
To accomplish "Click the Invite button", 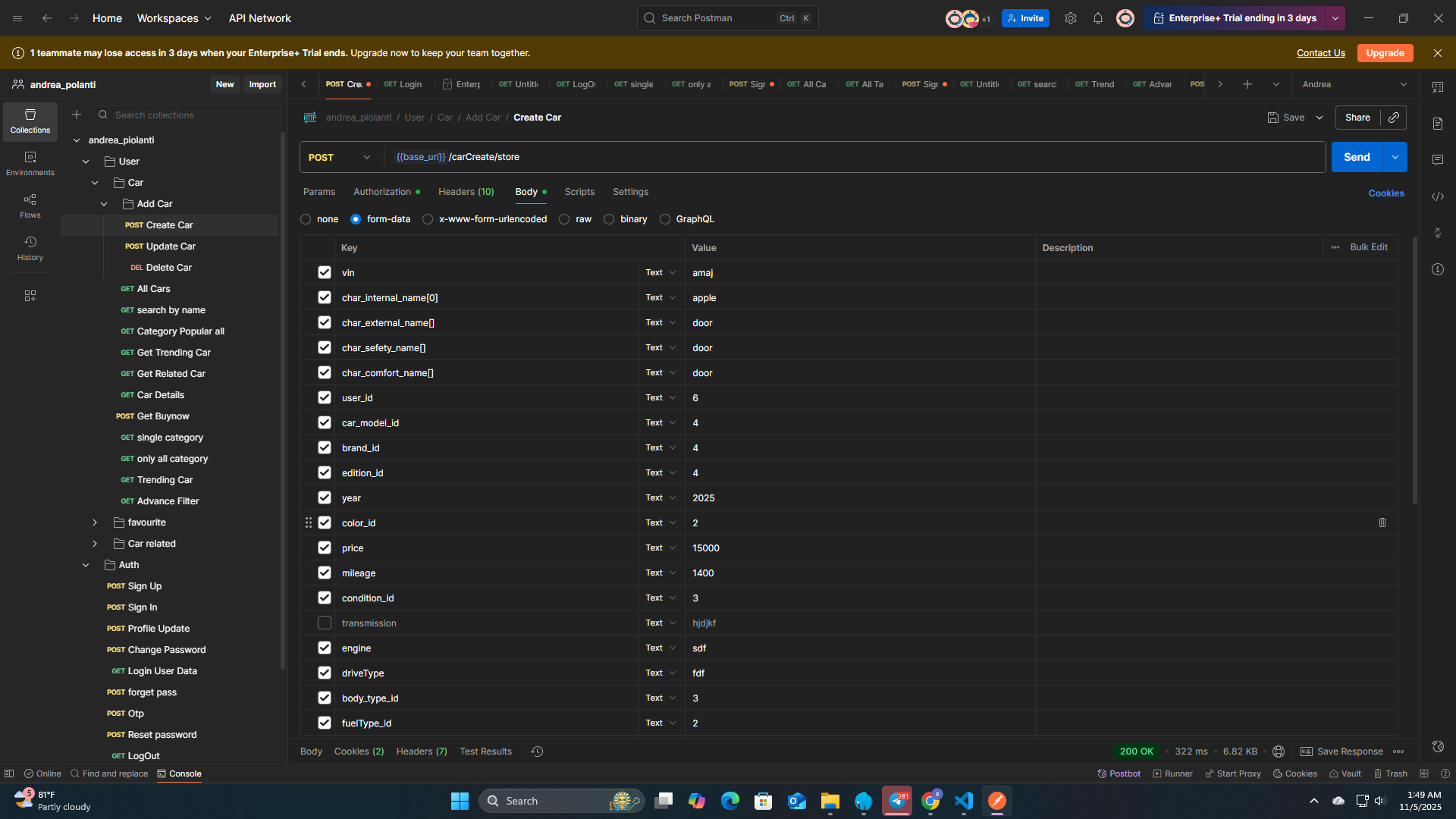I will pos(1025,18).
